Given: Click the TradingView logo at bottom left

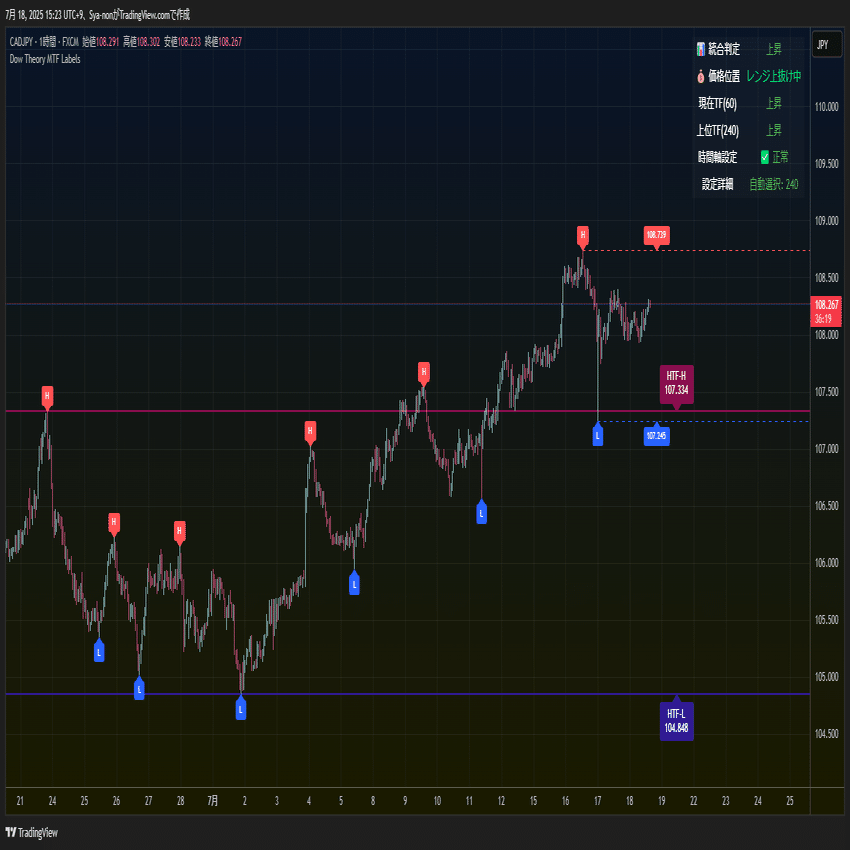Looking at the screenshot, I should pyautogui.click(x=32, y=832).
